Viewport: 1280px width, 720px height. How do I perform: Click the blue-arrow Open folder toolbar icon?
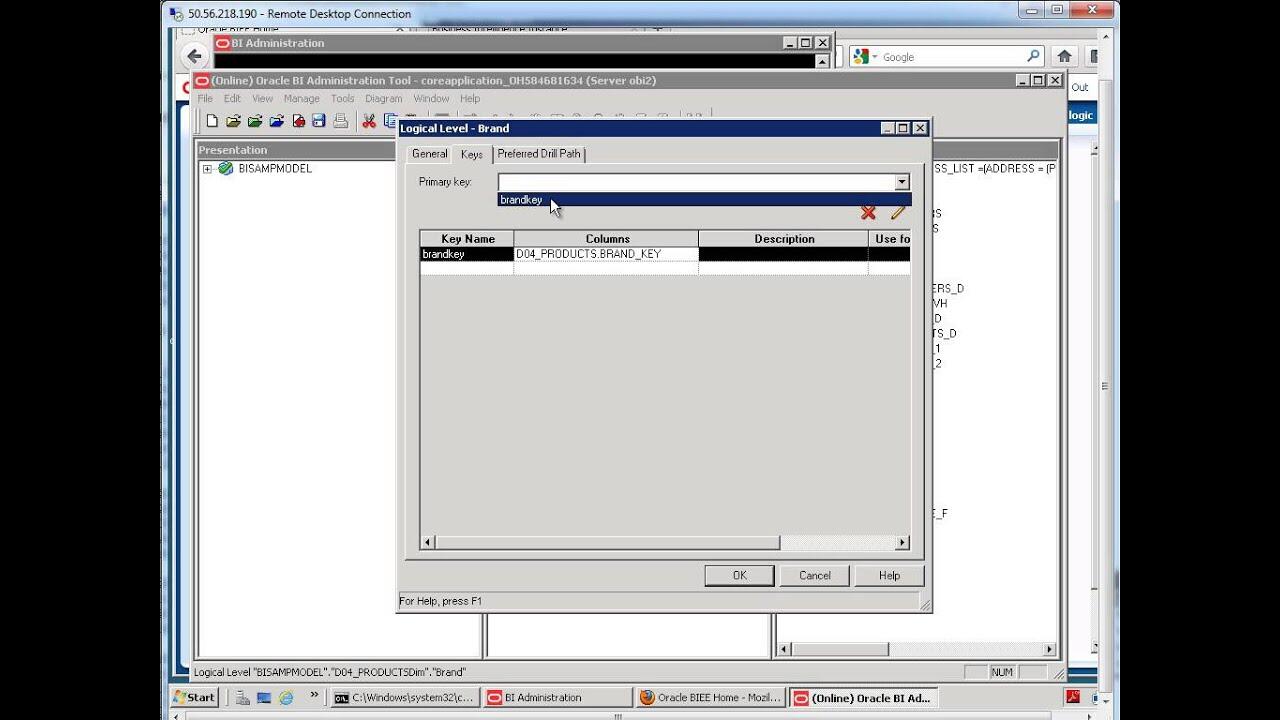(277, 121)
